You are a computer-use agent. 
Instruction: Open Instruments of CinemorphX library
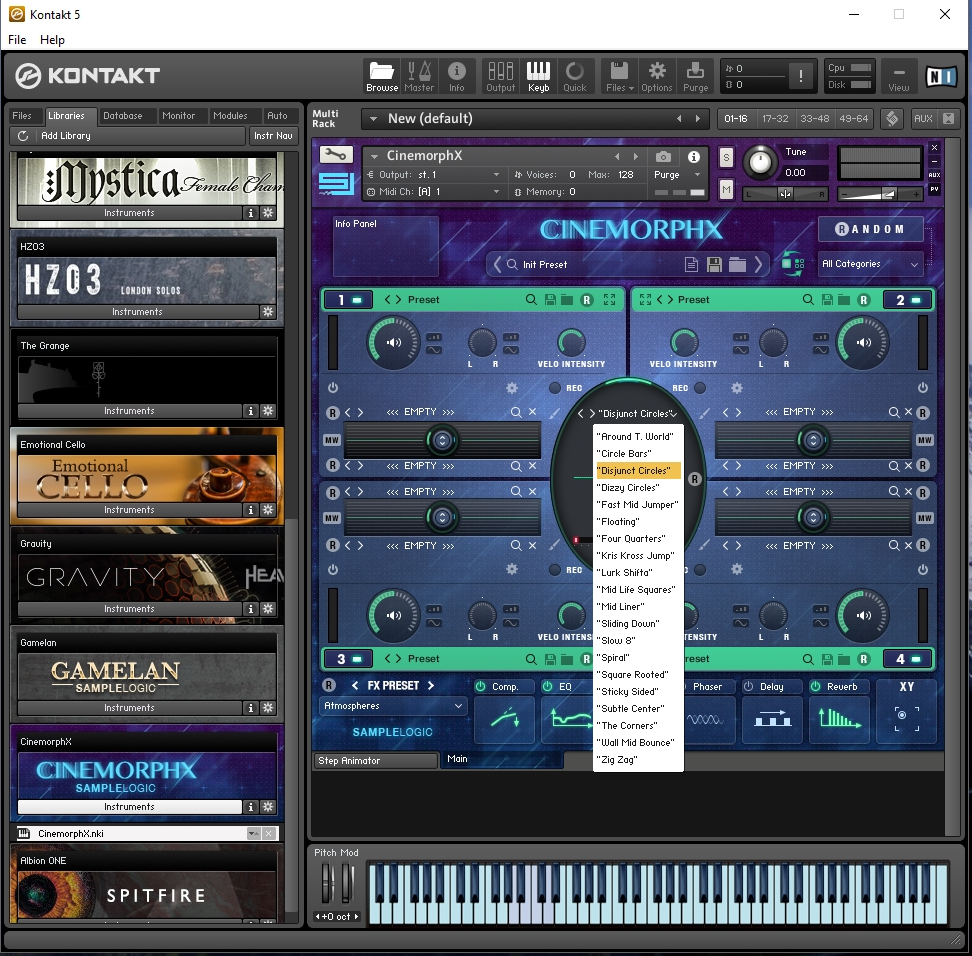129,807
